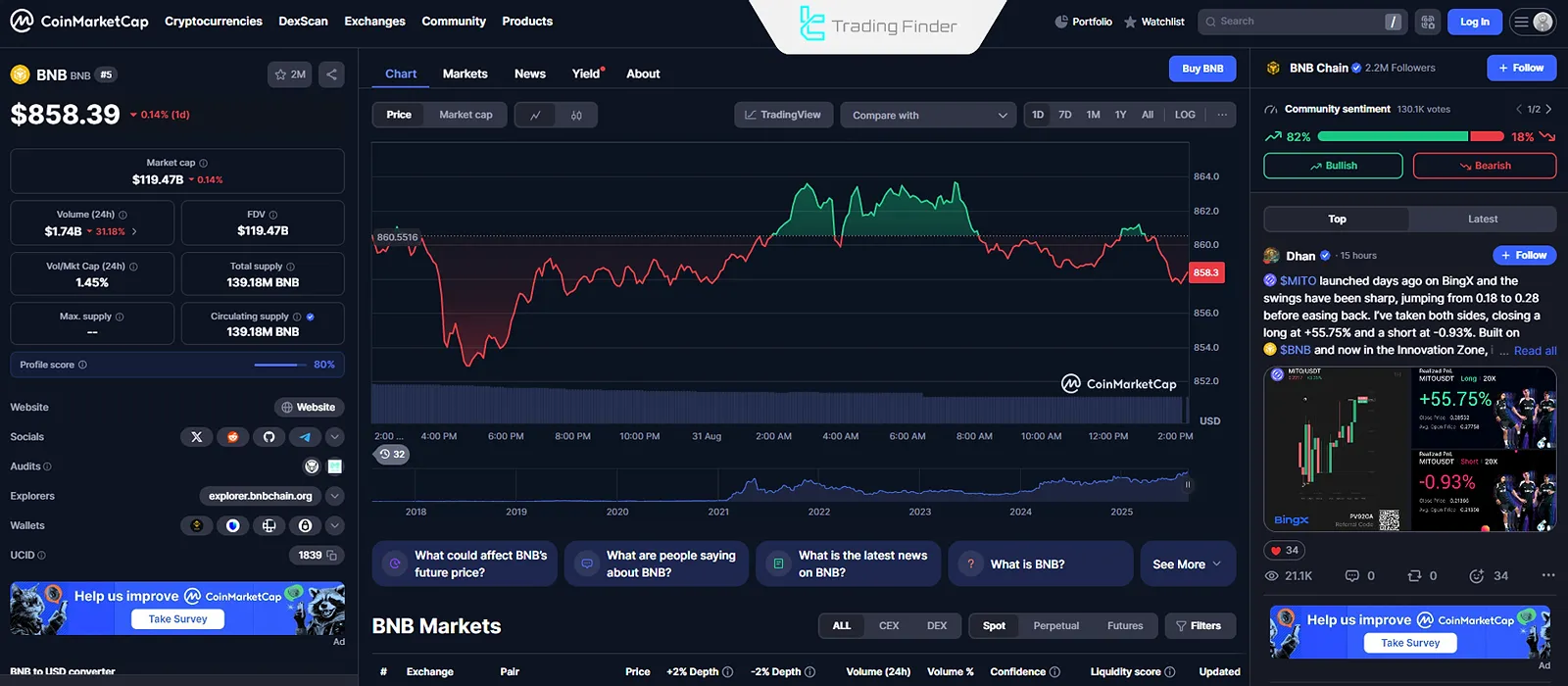Open the Compare with dropdown
The image size is (1568, 686).
[x=928, y=116]
